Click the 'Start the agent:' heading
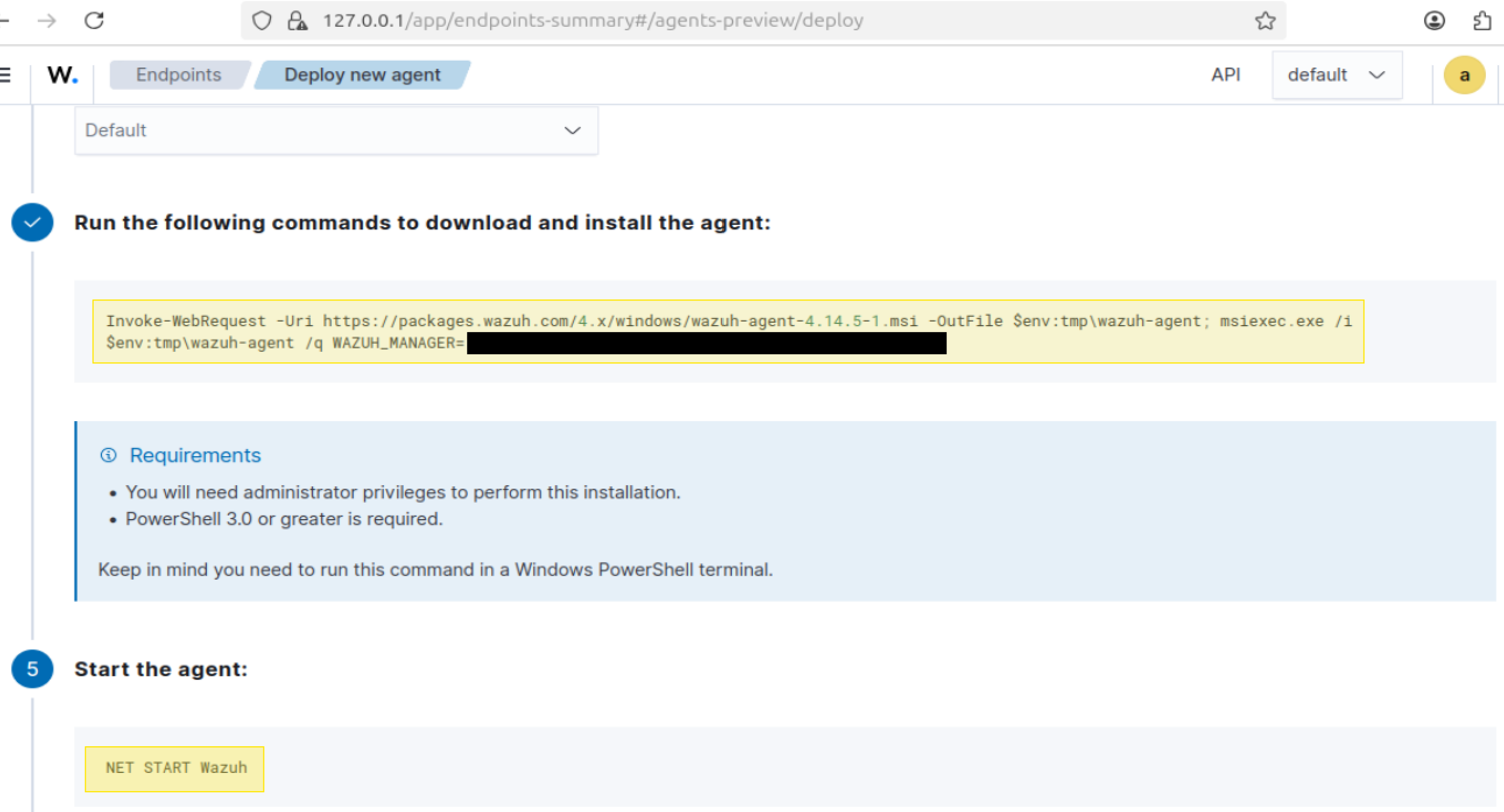The height and width of the screenshot is (812, 1504). click(x=161, y=669)
